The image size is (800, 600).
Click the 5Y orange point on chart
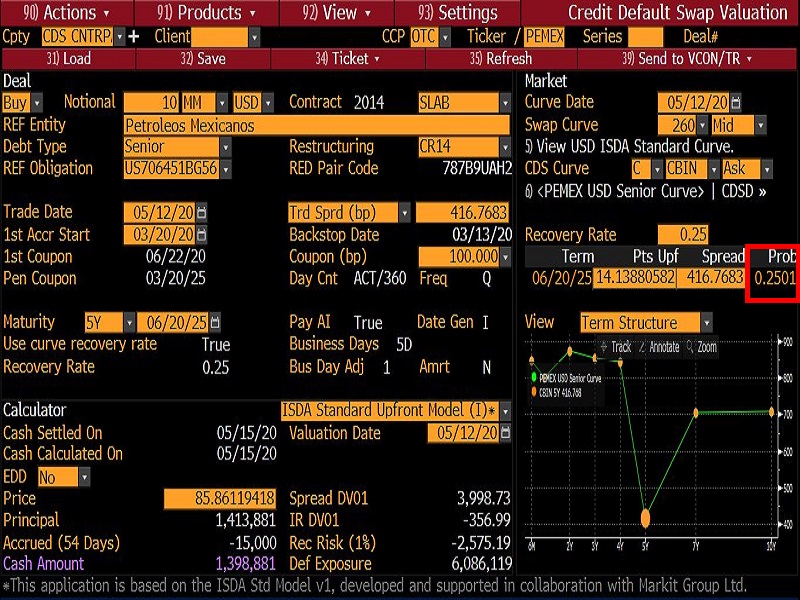coord(645,518)
